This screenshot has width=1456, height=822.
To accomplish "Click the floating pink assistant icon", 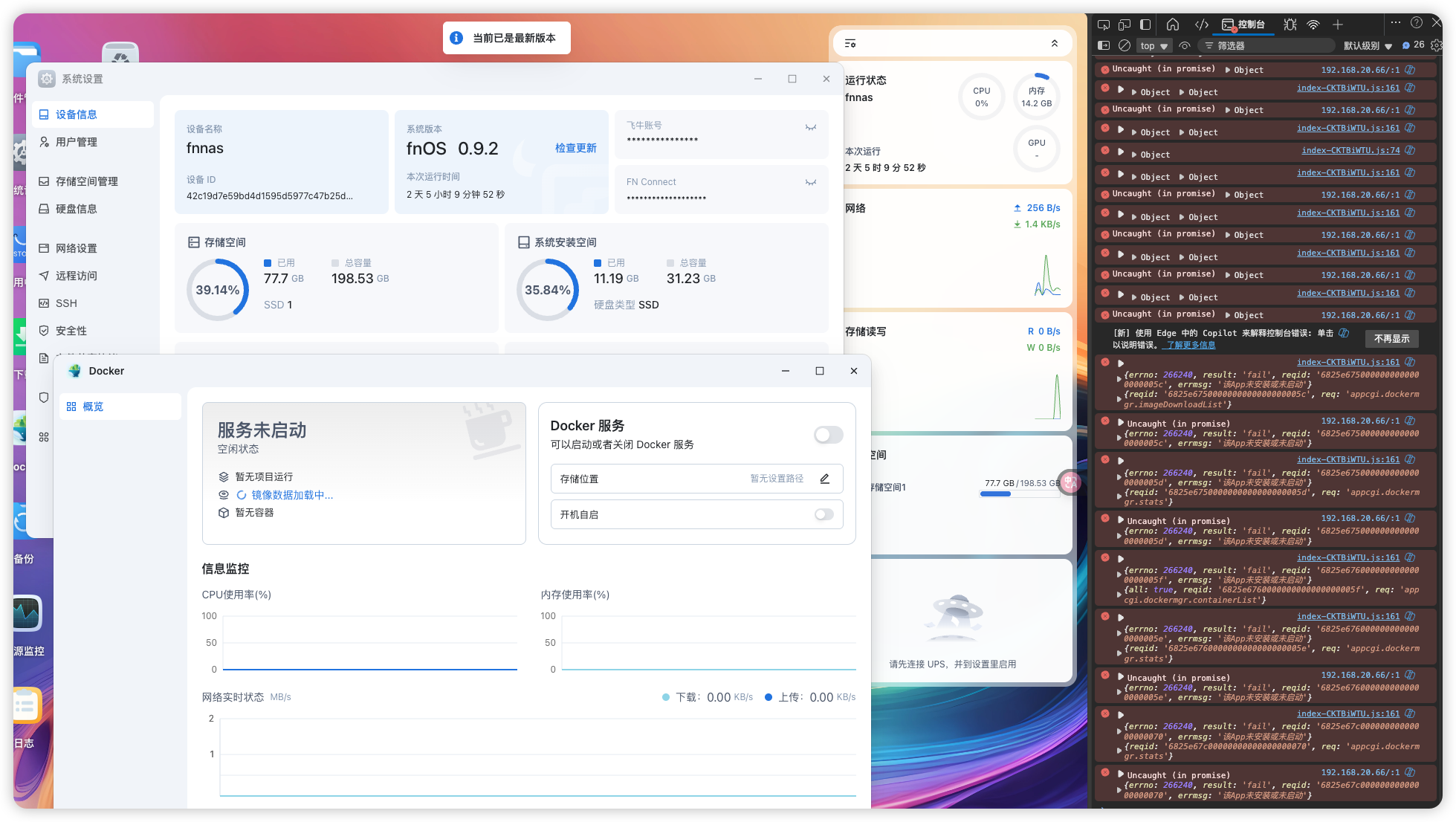I will click(x=1070, y=482).
